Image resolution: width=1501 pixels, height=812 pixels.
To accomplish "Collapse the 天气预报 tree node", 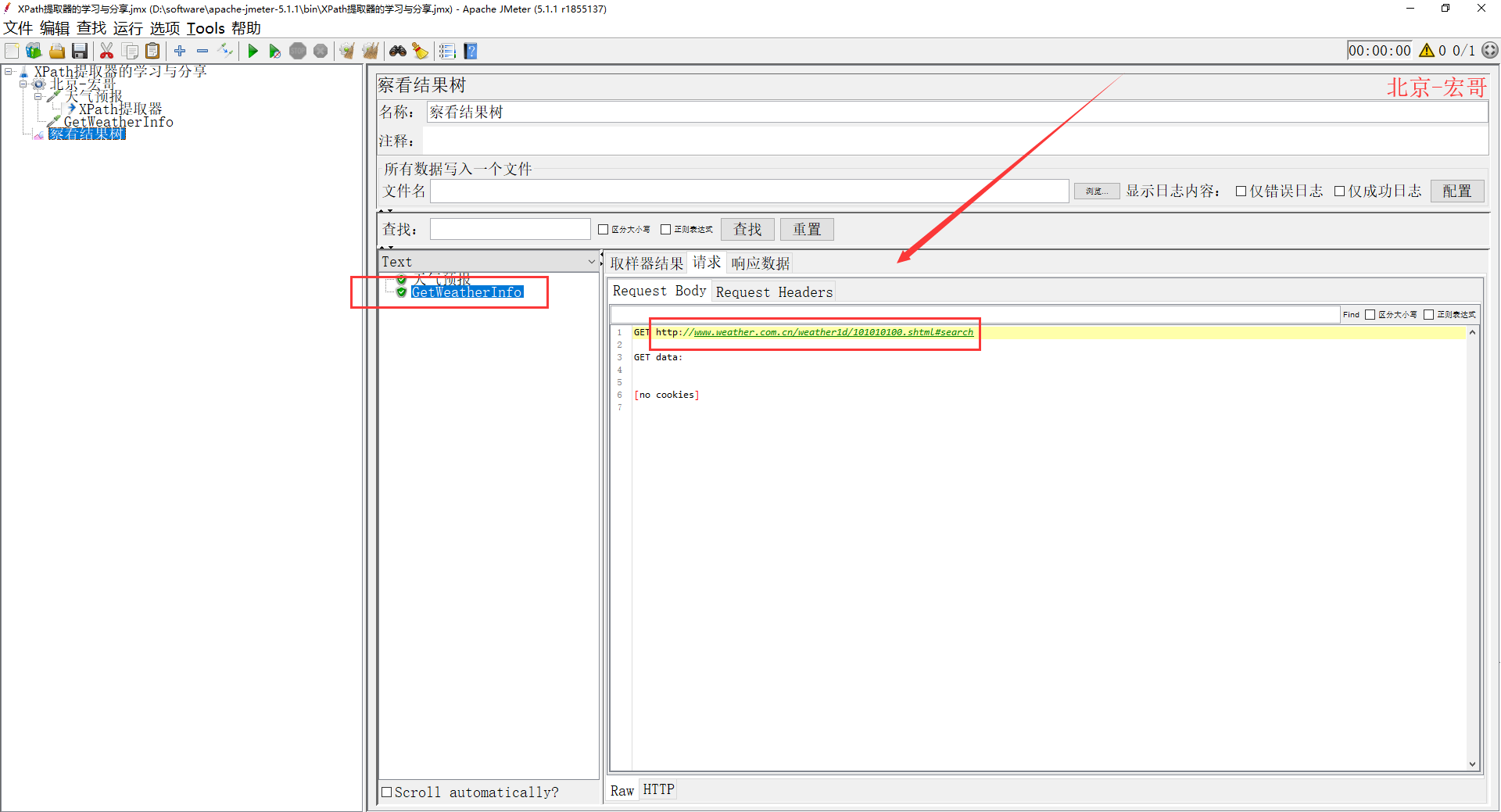I will [38, 95].
